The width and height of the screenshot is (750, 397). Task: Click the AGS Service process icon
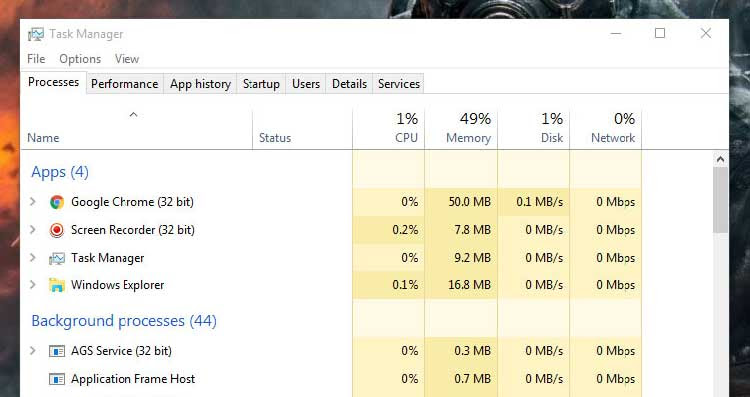coord(57,352)
